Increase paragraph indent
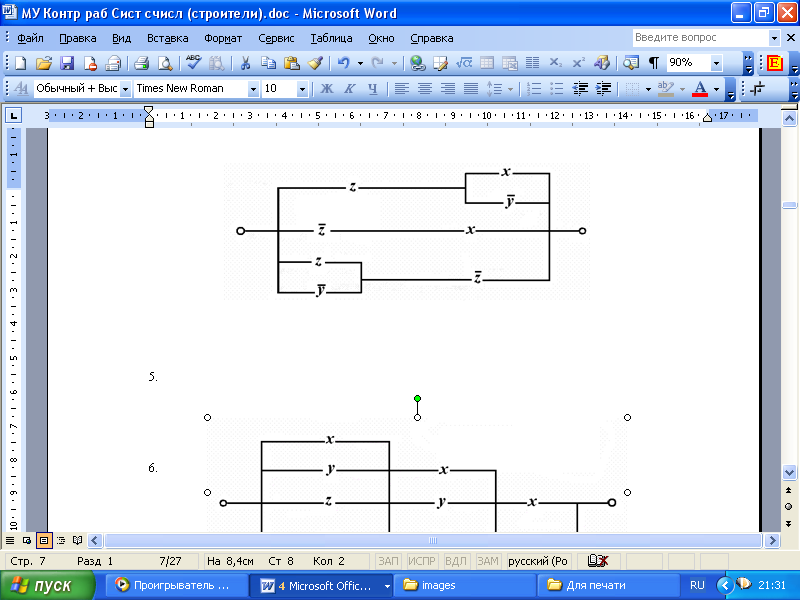The height and width of the screenshot is (600, 800). pos(603,88)
